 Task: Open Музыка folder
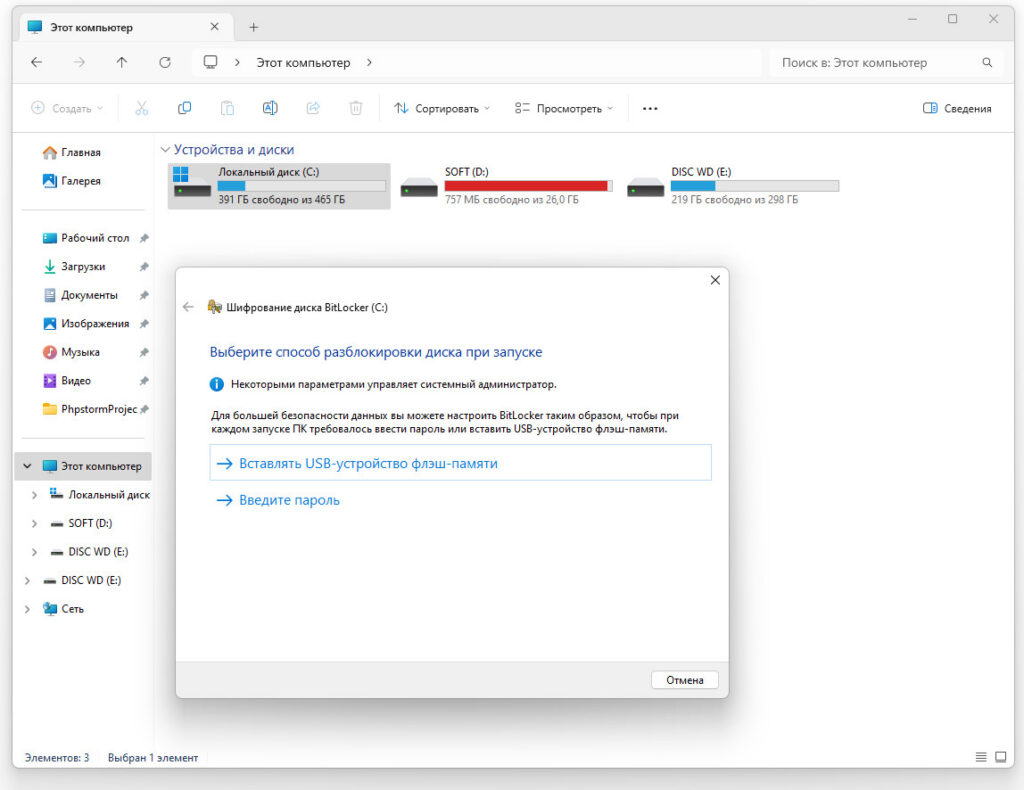coord(71,352)
